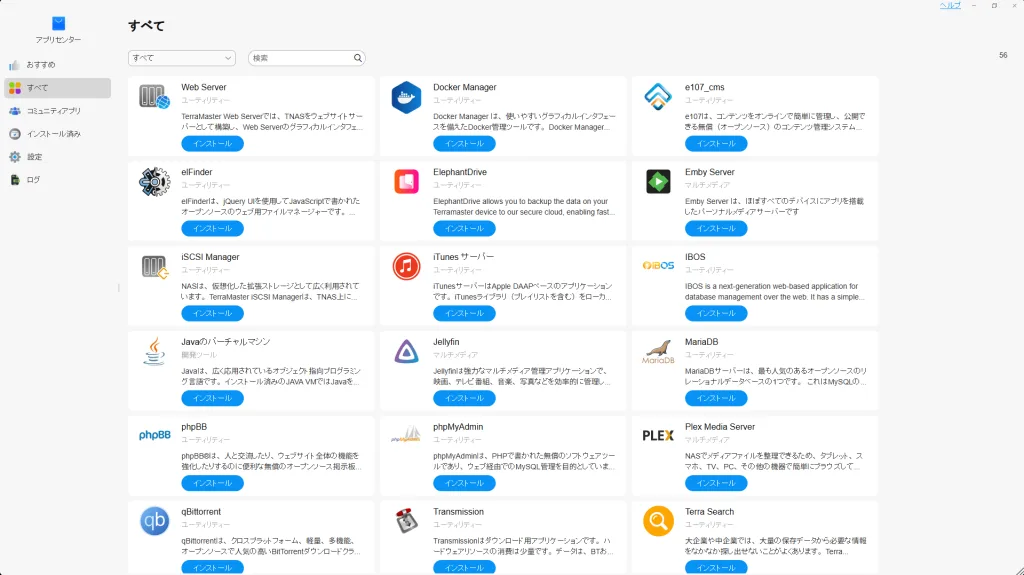Open the ヘルプ help link
This screenshot has height=575, width=1024.
pos(950,5)
